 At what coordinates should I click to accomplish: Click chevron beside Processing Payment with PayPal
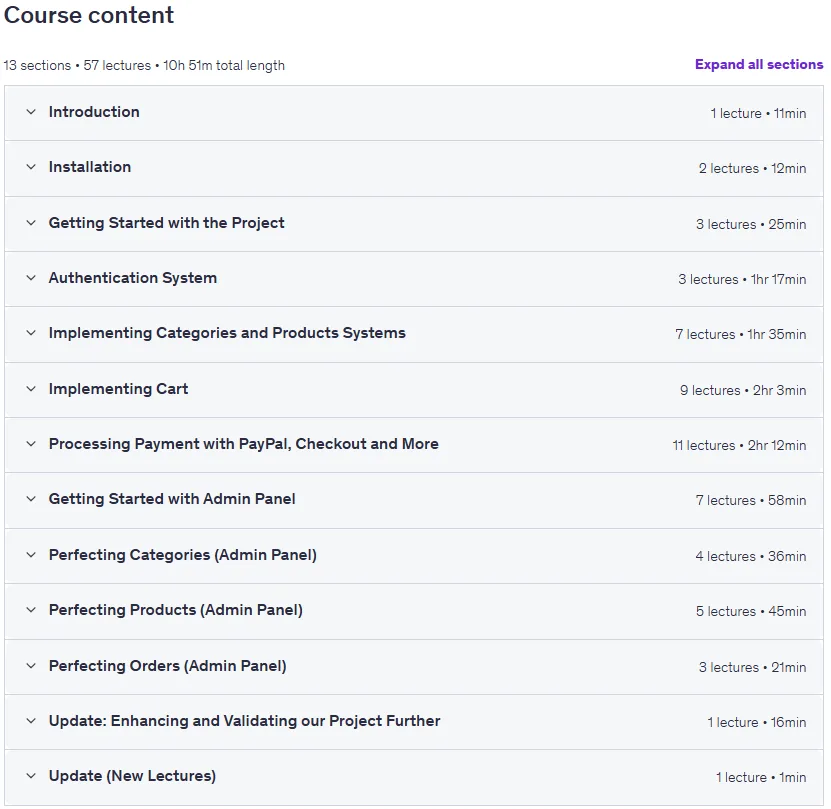[x=31, y=444]
